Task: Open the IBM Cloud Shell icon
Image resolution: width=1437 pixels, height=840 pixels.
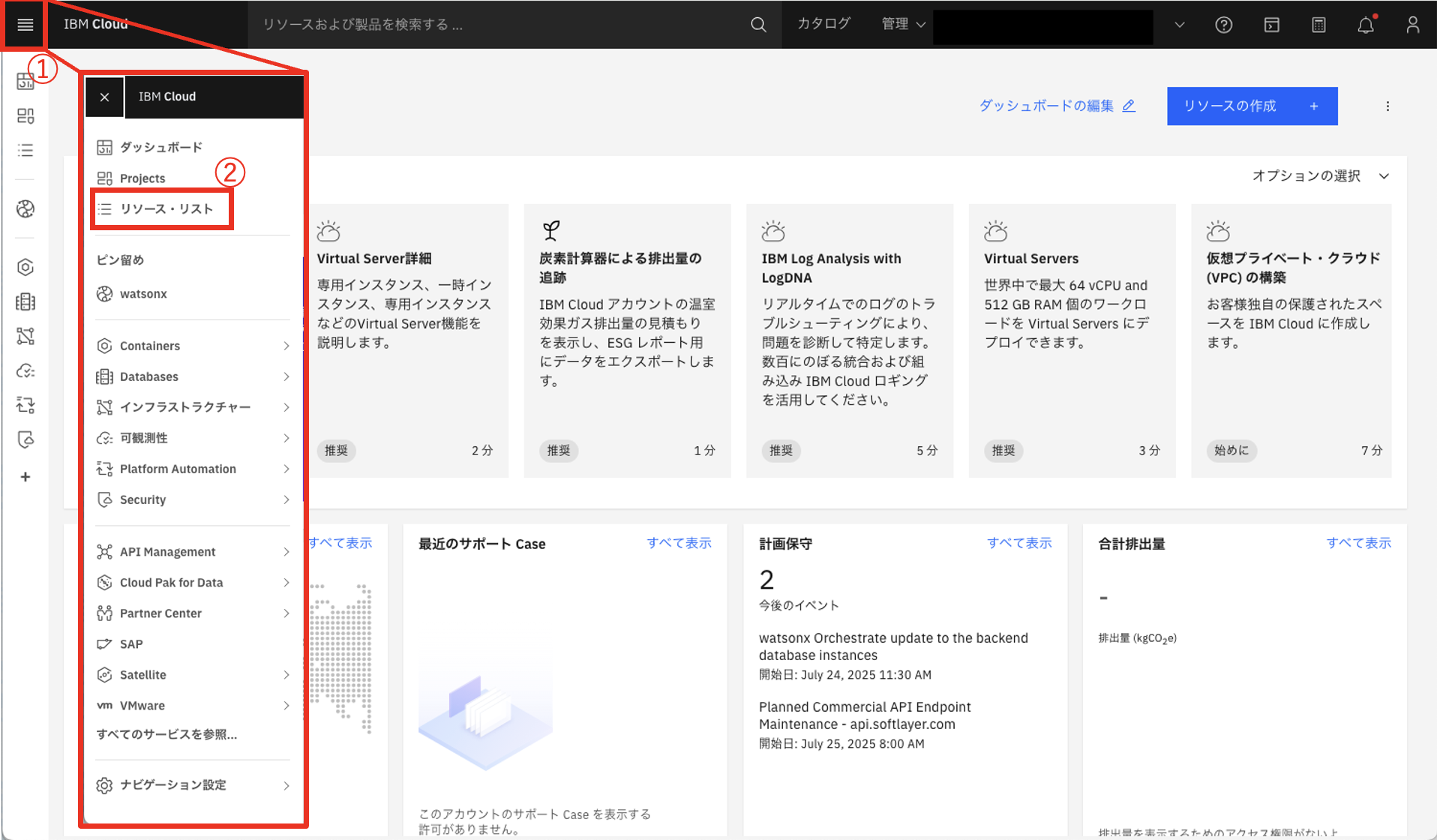Action: (x=1271, y=25)
